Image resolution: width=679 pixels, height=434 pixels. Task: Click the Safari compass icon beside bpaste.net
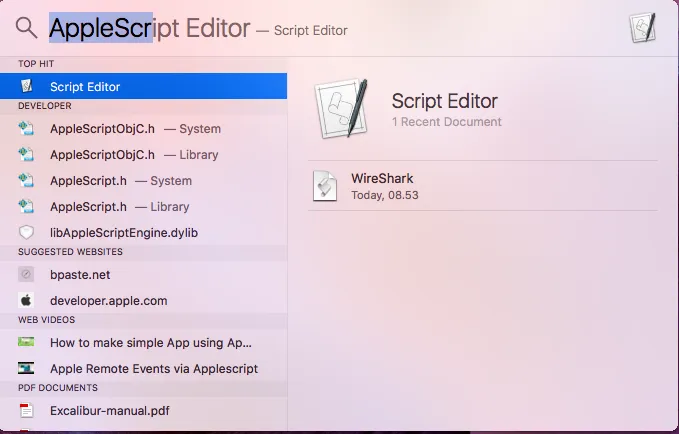click(x=26, y=274)
